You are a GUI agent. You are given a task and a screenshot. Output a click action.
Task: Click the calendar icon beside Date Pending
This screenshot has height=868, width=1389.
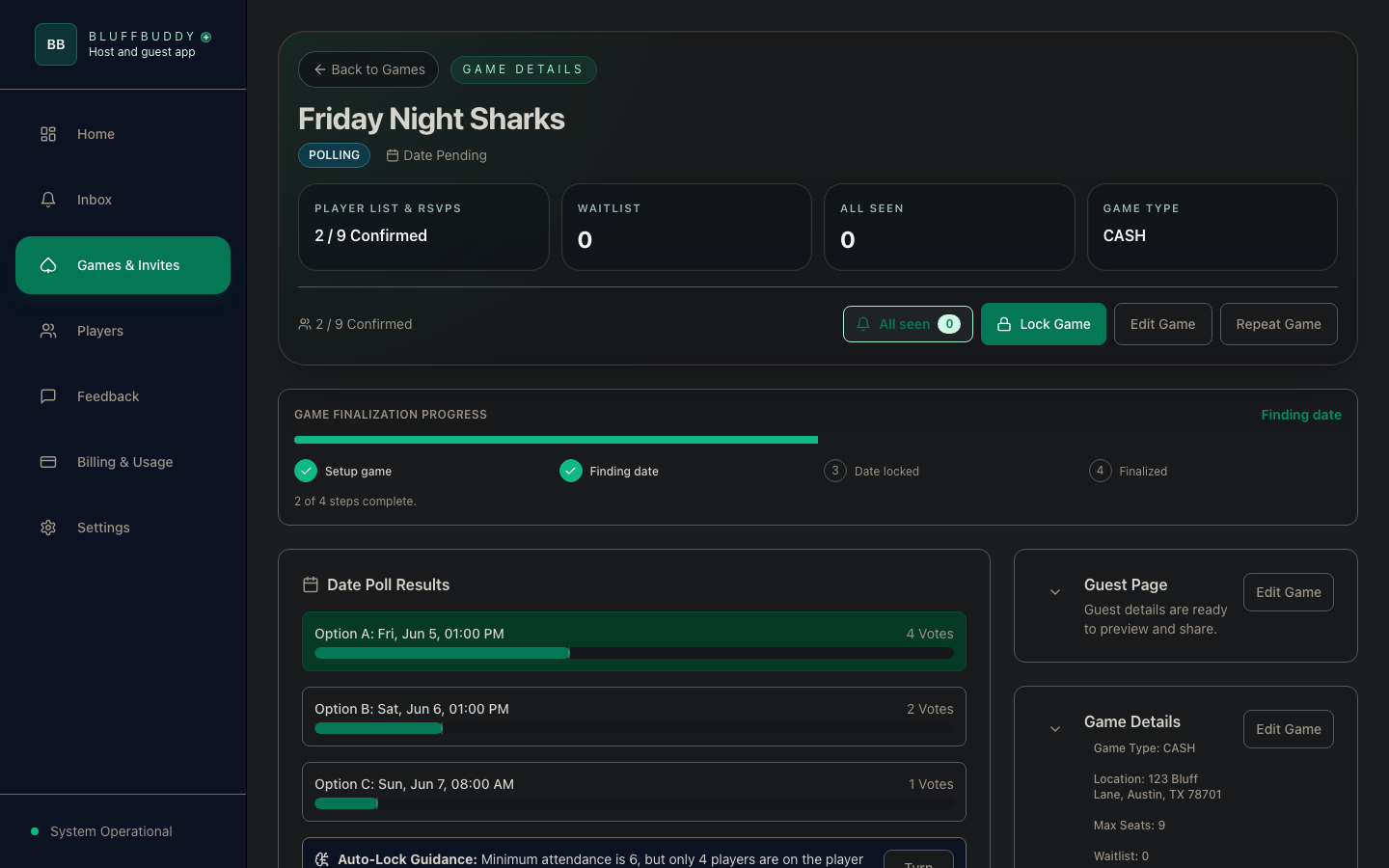tap(393, 155)
